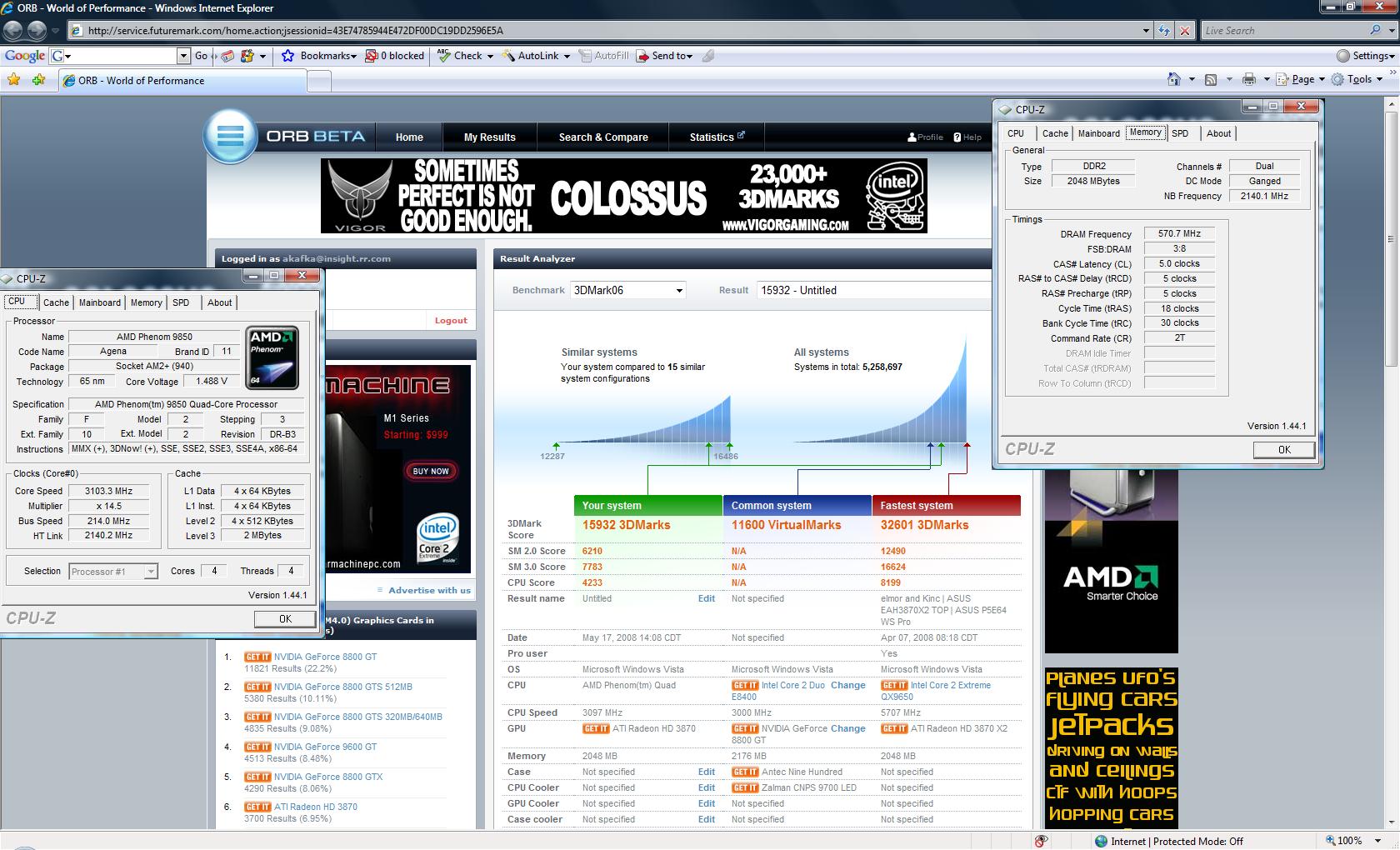Click the 'ORB - World of Performance' browser tab

(x=183, y=81)
